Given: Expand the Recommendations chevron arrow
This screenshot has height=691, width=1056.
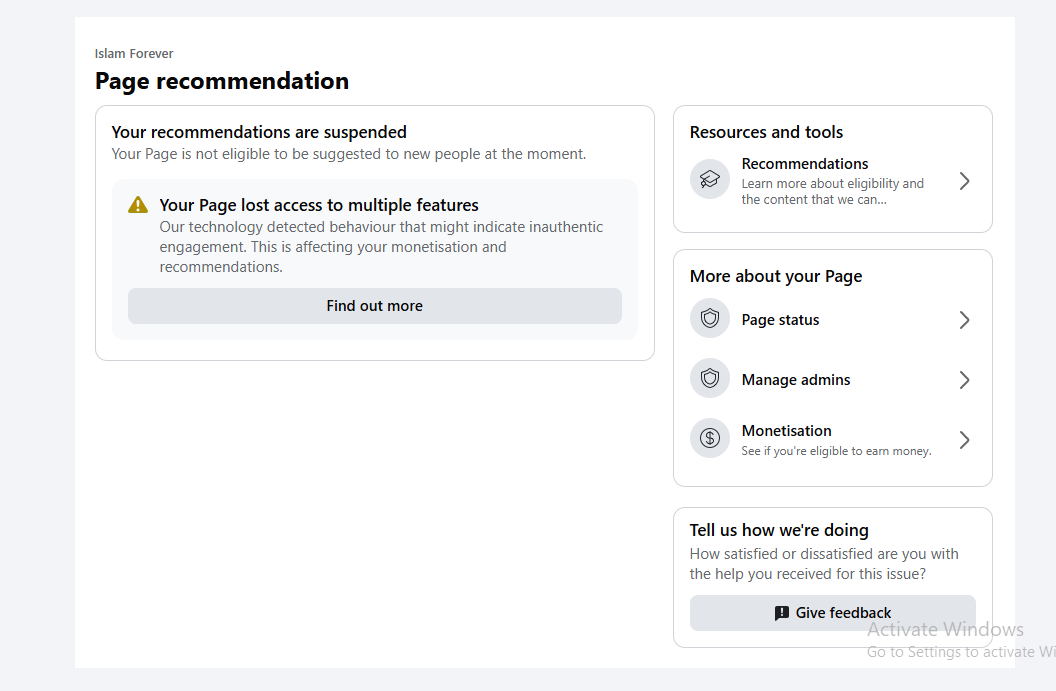Looking at the screenshot, I should (964, 181).
